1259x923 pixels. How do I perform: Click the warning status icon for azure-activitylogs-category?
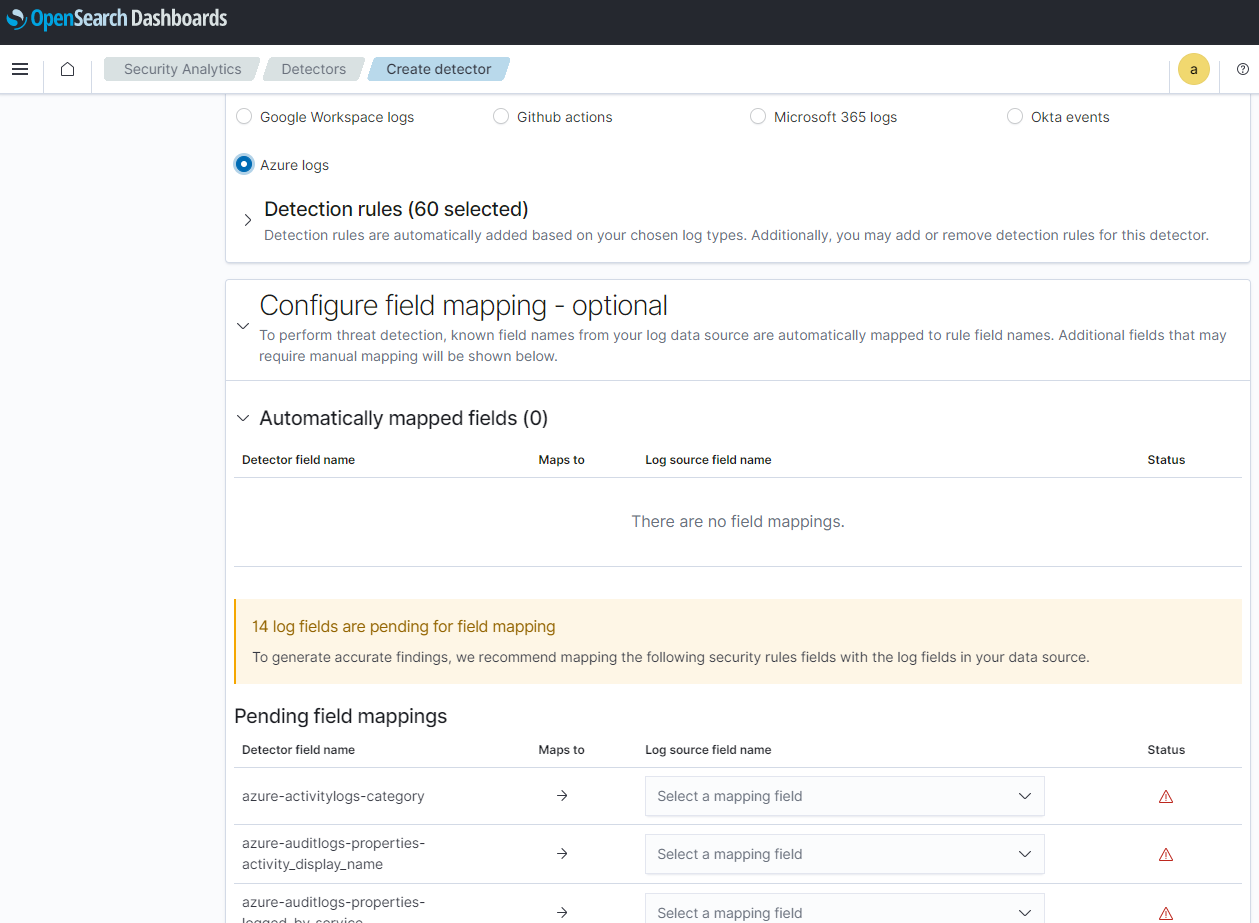point(1165,796)
